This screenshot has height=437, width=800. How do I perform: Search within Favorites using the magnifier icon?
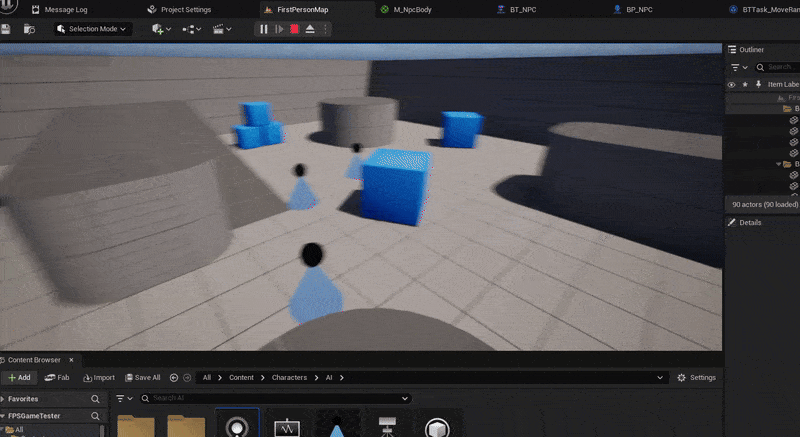pos(95,399)
